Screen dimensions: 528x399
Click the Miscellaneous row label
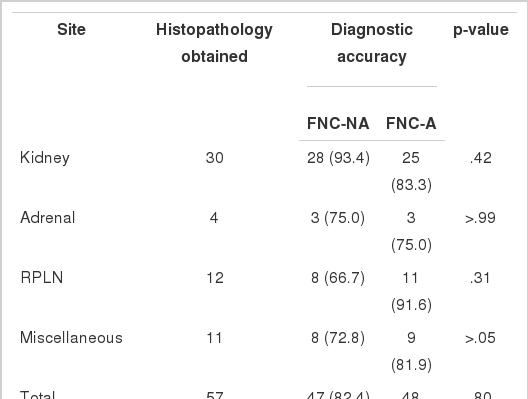[71, 338]
